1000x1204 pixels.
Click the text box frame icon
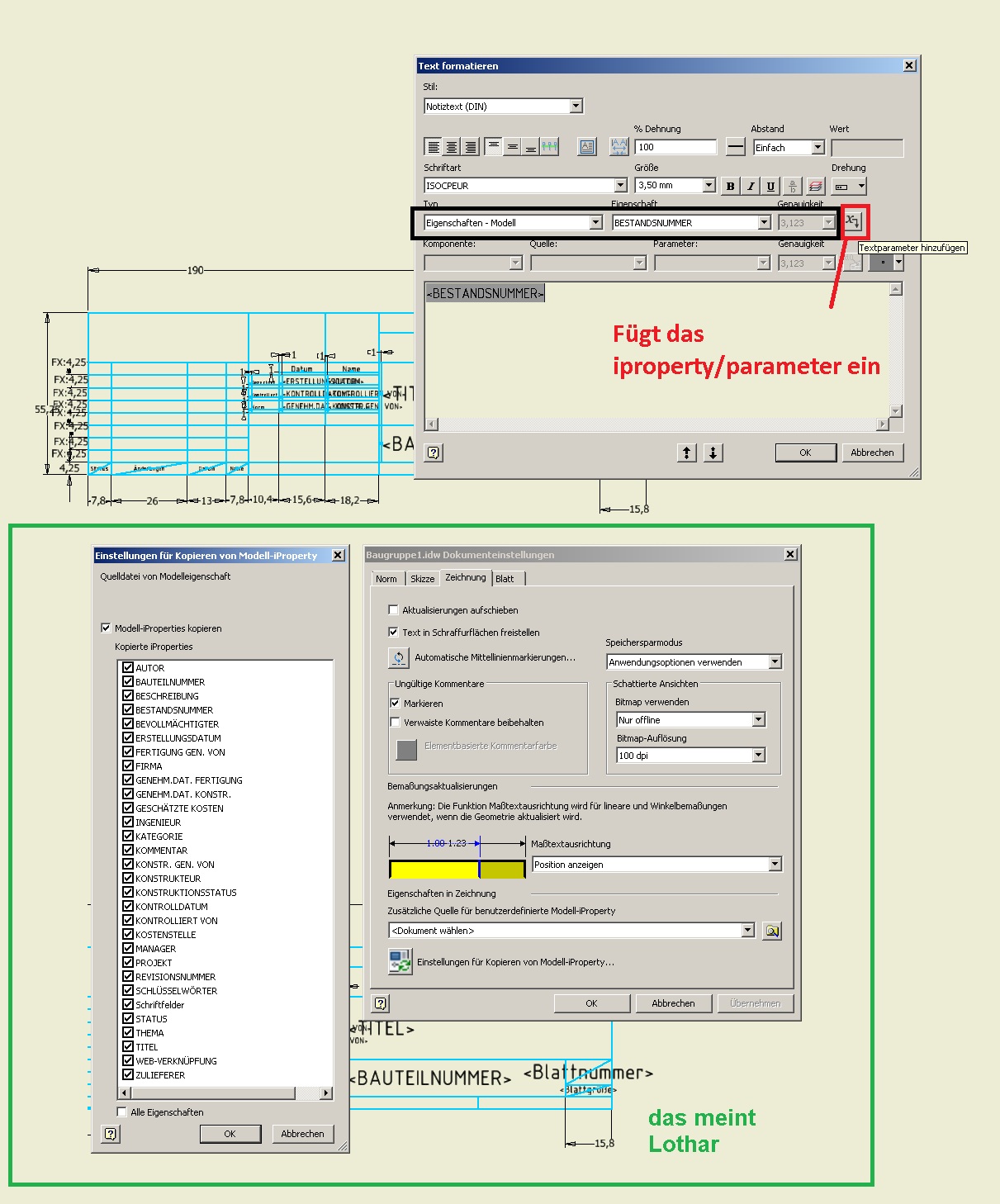[587, 147]
